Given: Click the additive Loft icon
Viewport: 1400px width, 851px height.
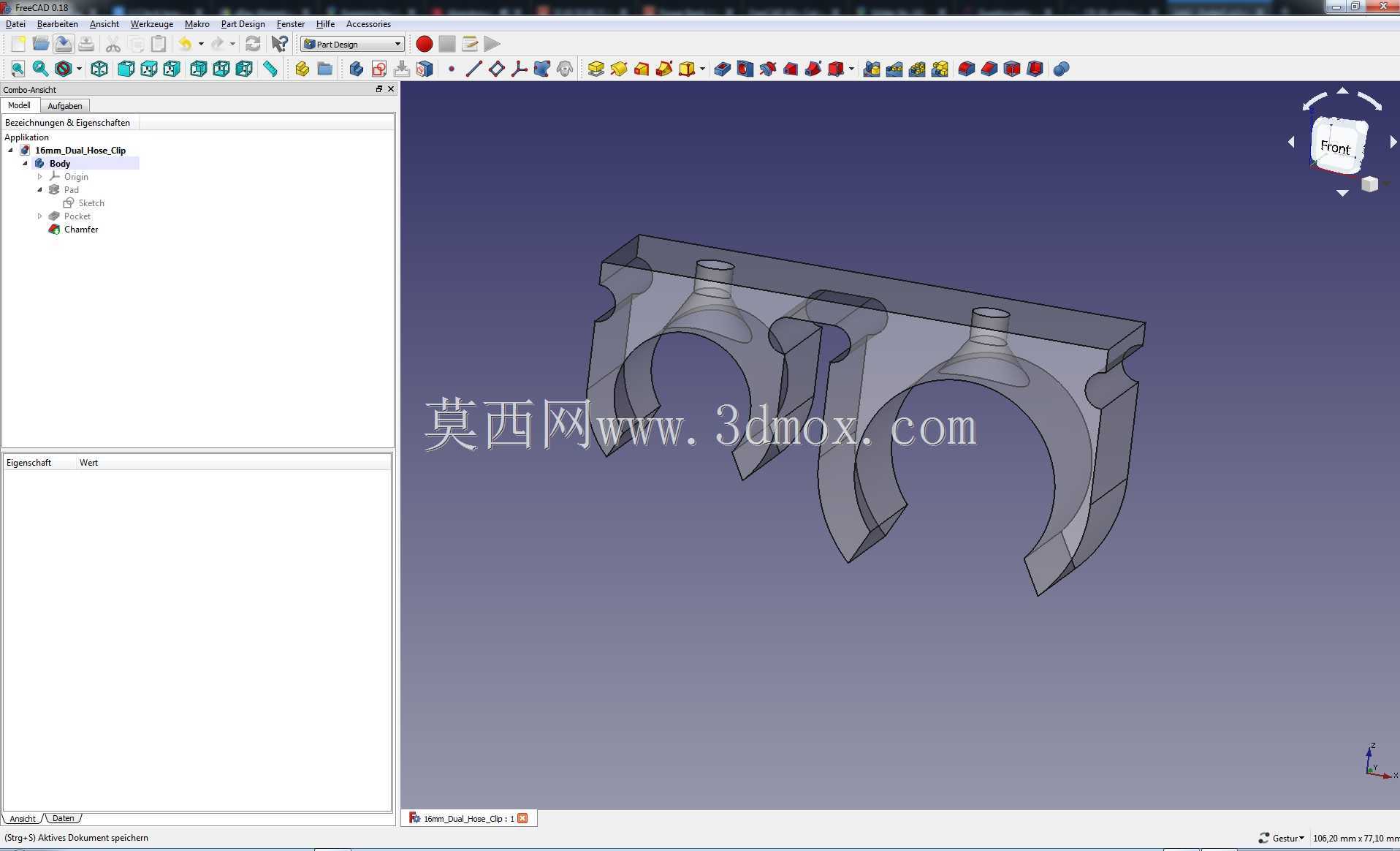Looking at the screenshot, I should point(641,69).
